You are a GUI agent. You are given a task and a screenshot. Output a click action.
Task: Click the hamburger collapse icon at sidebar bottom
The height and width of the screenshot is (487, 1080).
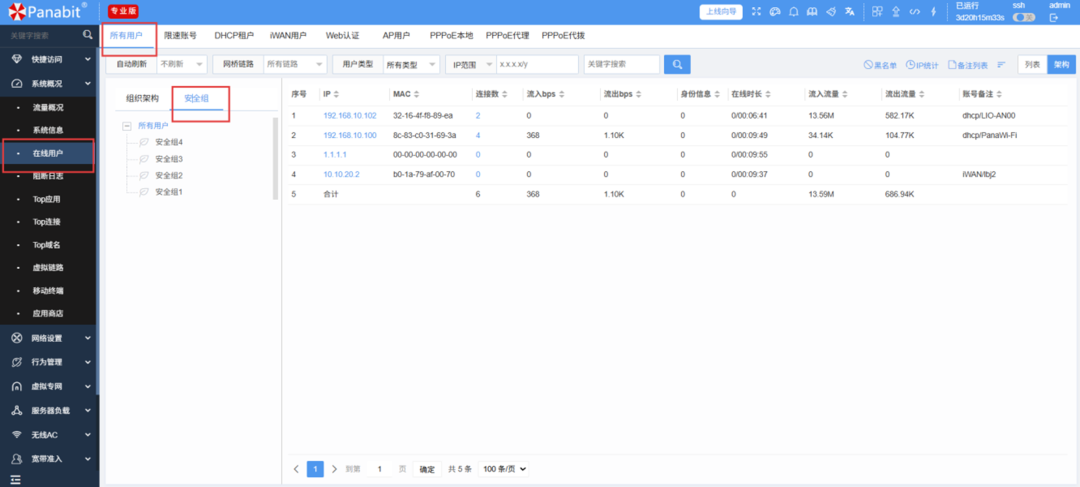[15, 480]
